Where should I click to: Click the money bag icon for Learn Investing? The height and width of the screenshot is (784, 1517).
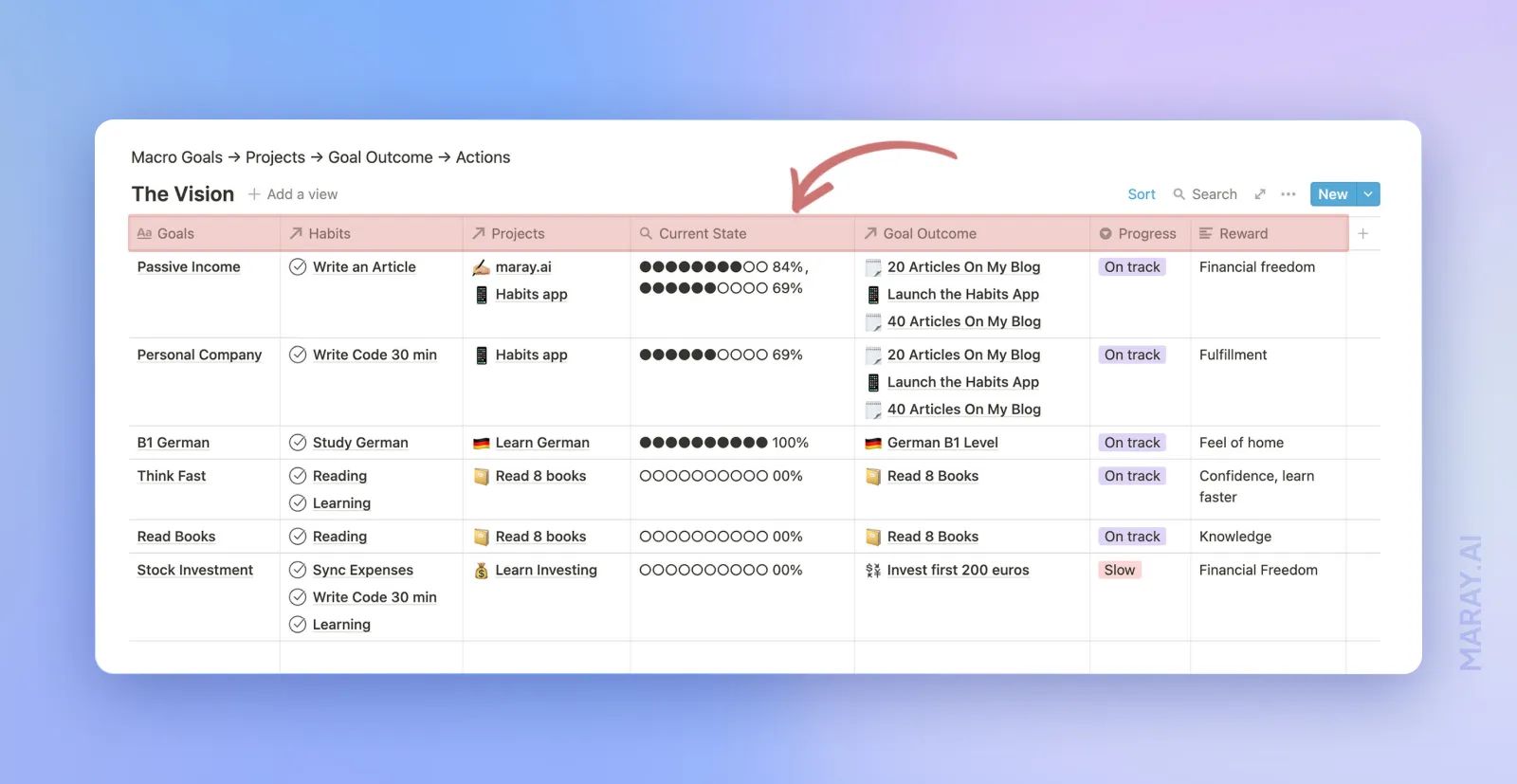tap(481, 571)
